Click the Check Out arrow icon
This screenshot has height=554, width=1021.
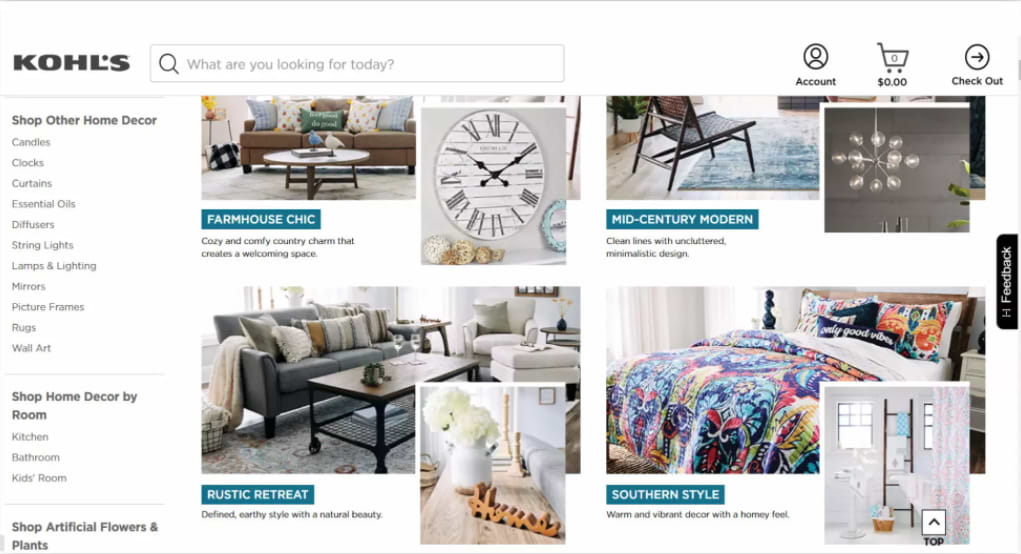click(977, 57)
